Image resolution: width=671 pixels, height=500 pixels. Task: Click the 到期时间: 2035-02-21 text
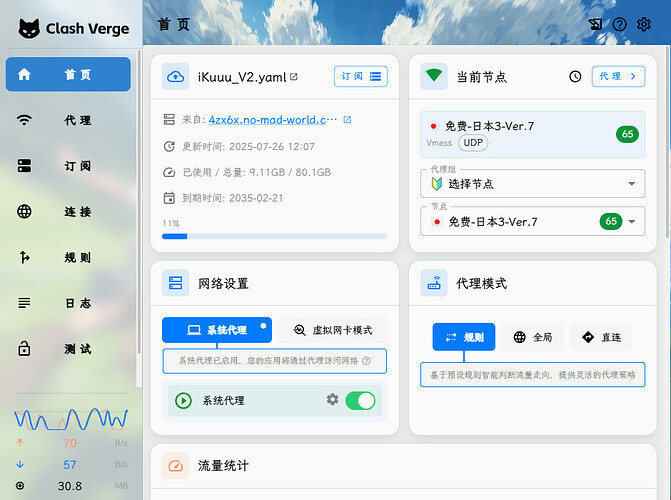tap(233, 198)
